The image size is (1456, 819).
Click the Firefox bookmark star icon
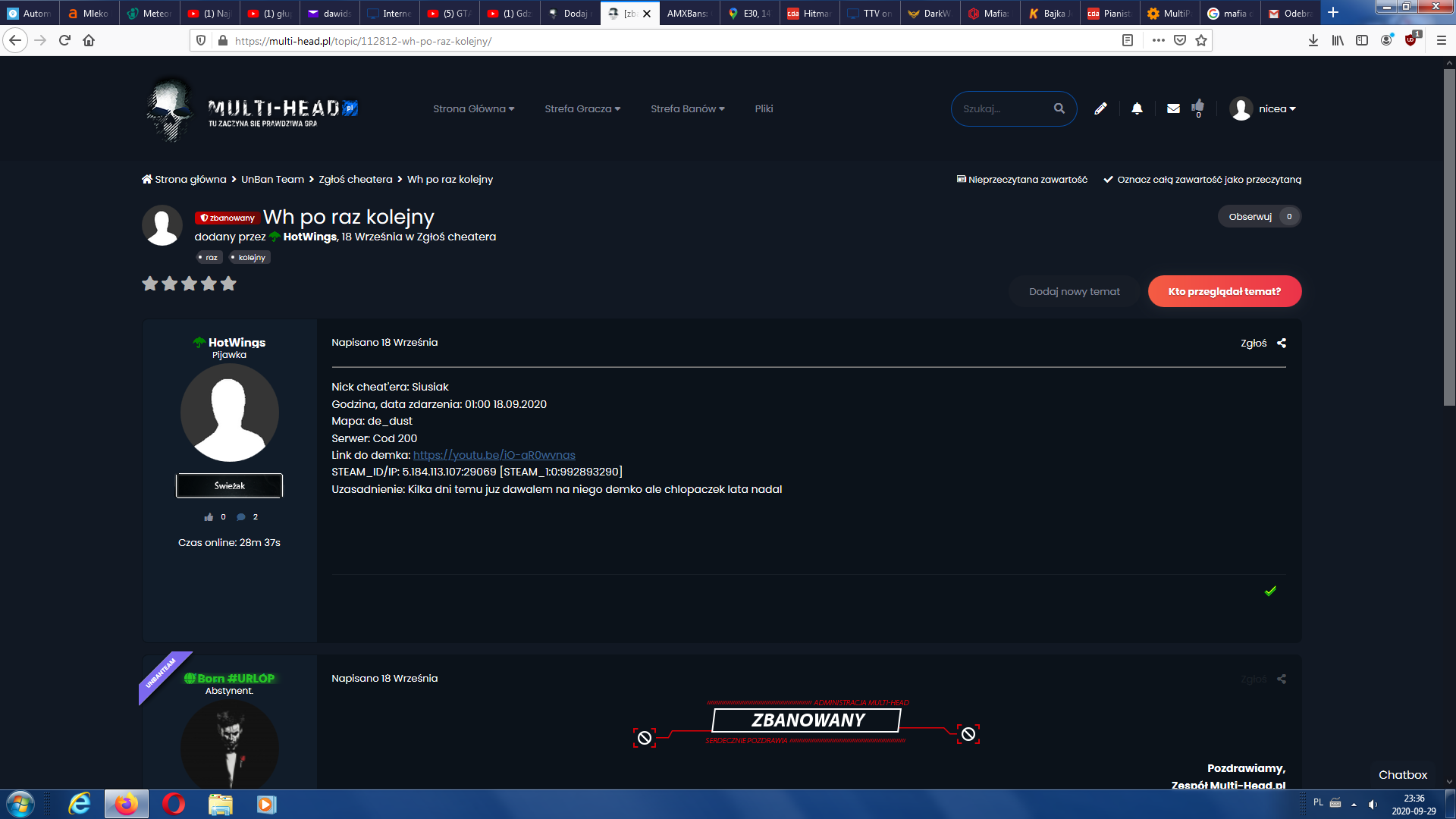tap(1201, 40)
